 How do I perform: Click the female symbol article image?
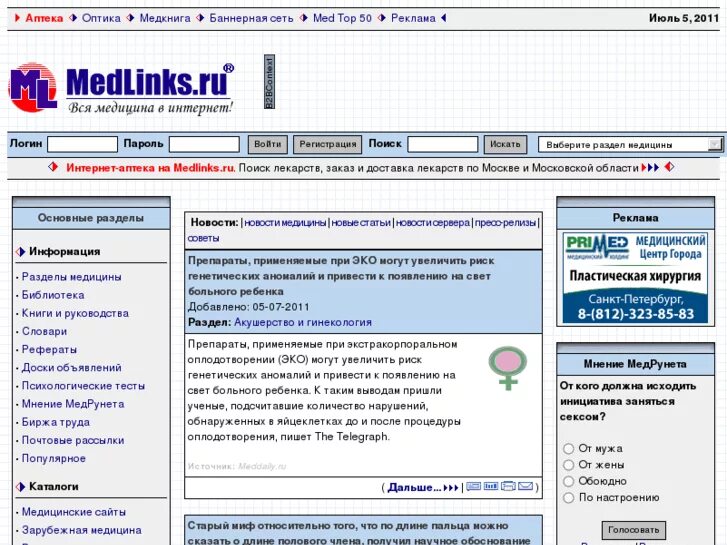point(508,368)
